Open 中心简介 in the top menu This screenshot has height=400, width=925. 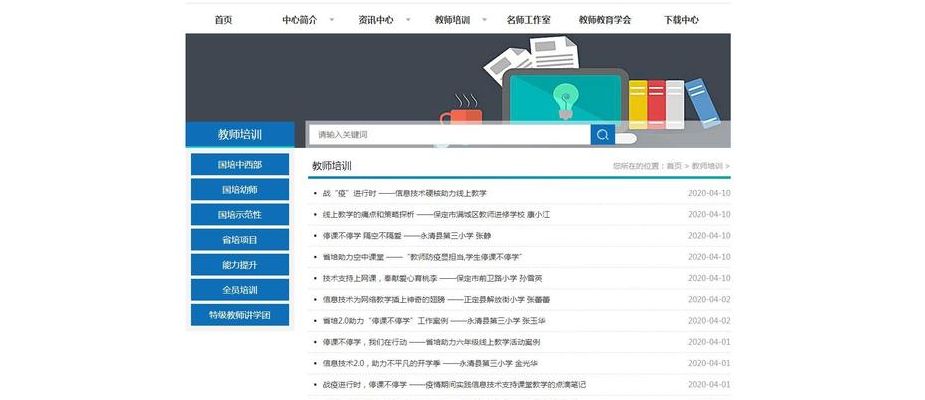pyautogui.click(x=300, y=19)
